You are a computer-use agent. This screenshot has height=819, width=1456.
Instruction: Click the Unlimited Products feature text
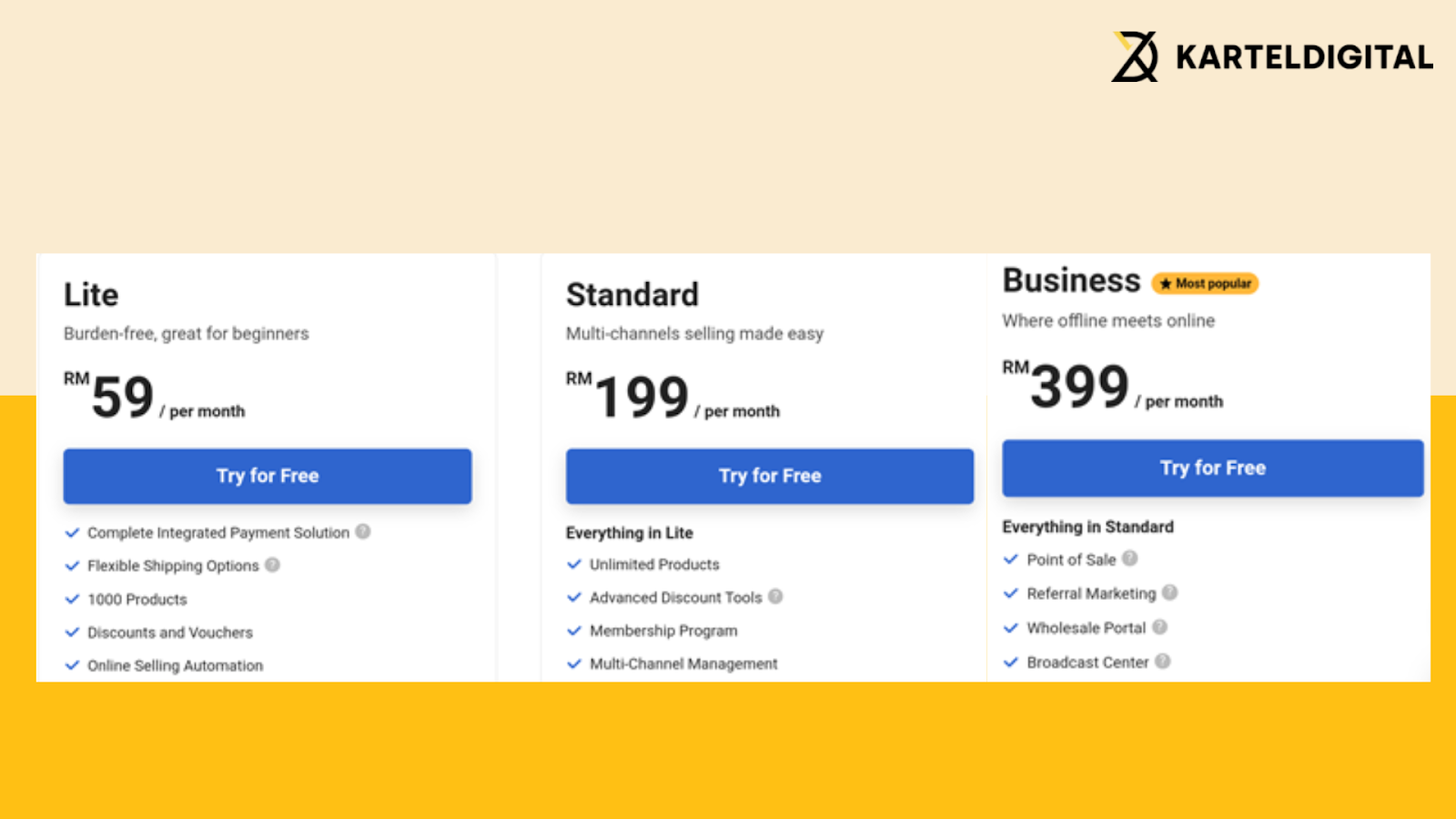[x=654, y=564]
